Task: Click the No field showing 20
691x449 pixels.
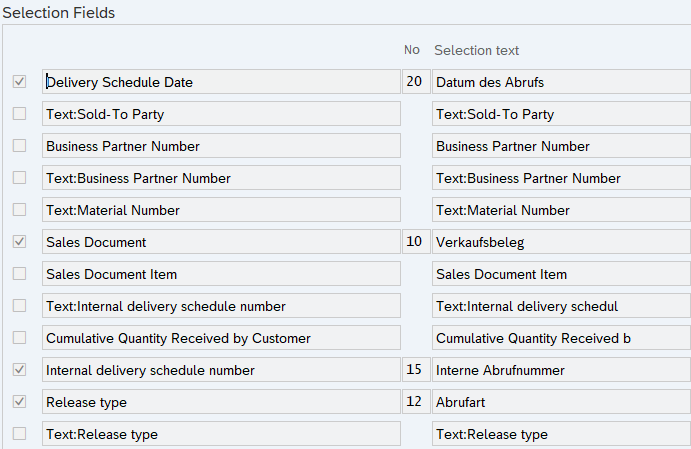Action: point(414,82)
